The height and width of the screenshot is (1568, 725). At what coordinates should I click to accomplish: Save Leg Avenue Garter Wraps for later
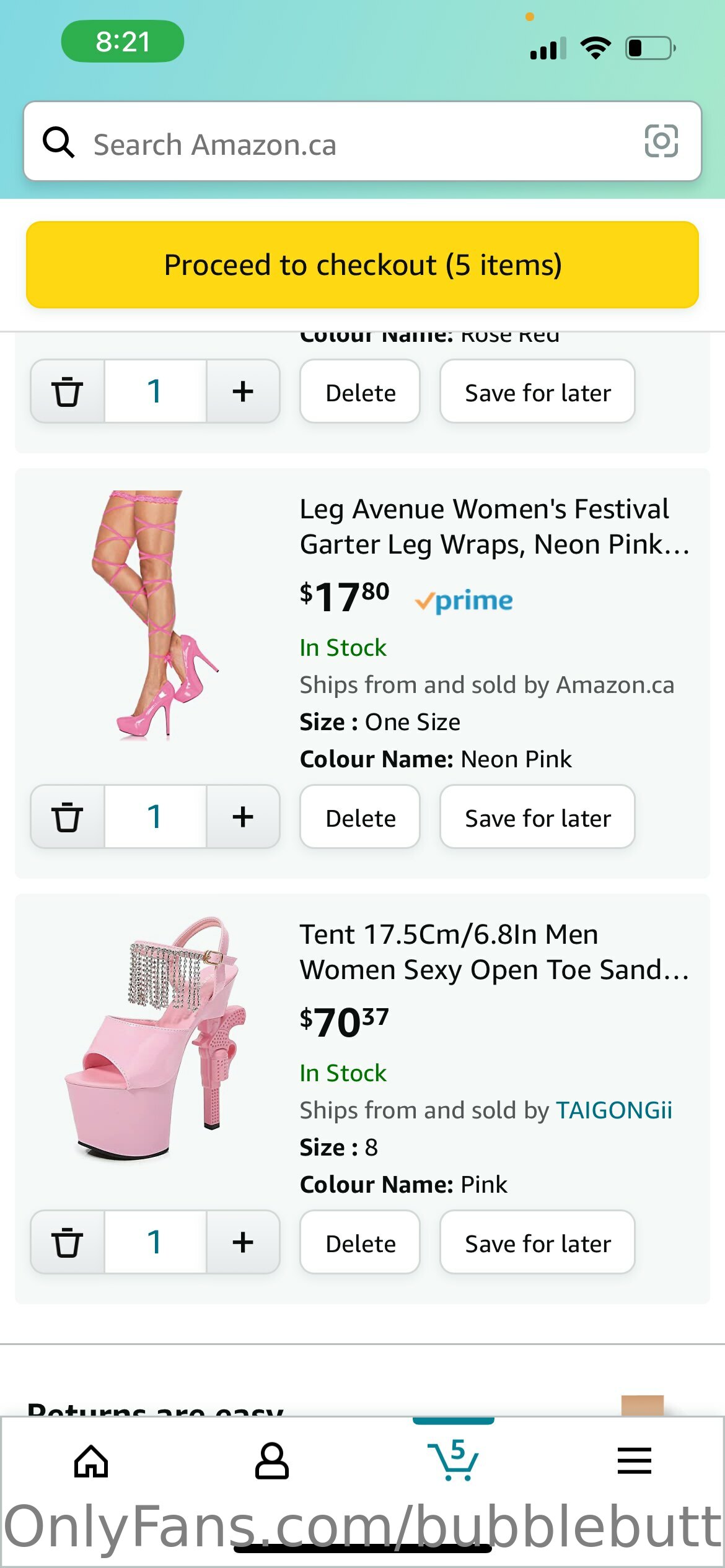pyautogui.click(x=537, y=818)
